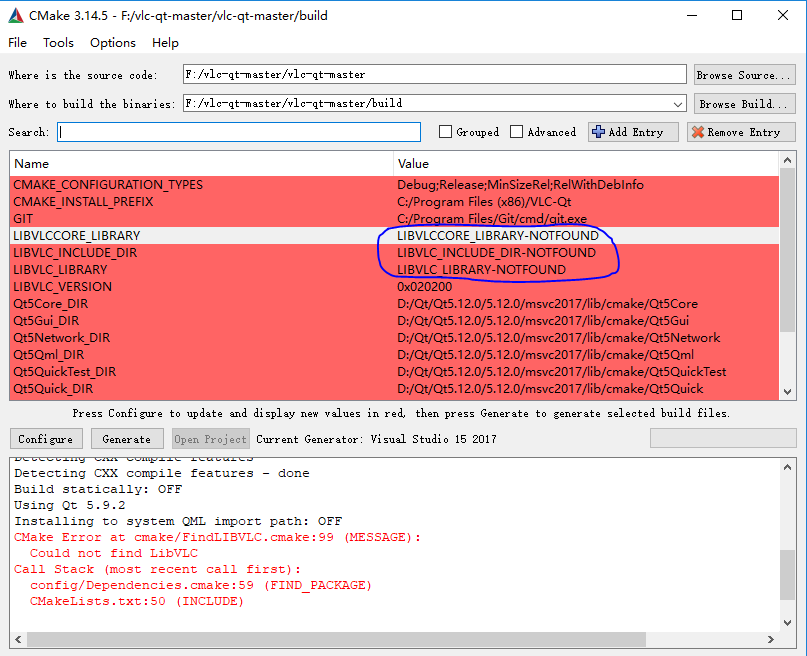Open the Help menu
This screenshot has height=656, width=807.
[x=165, y=43]
